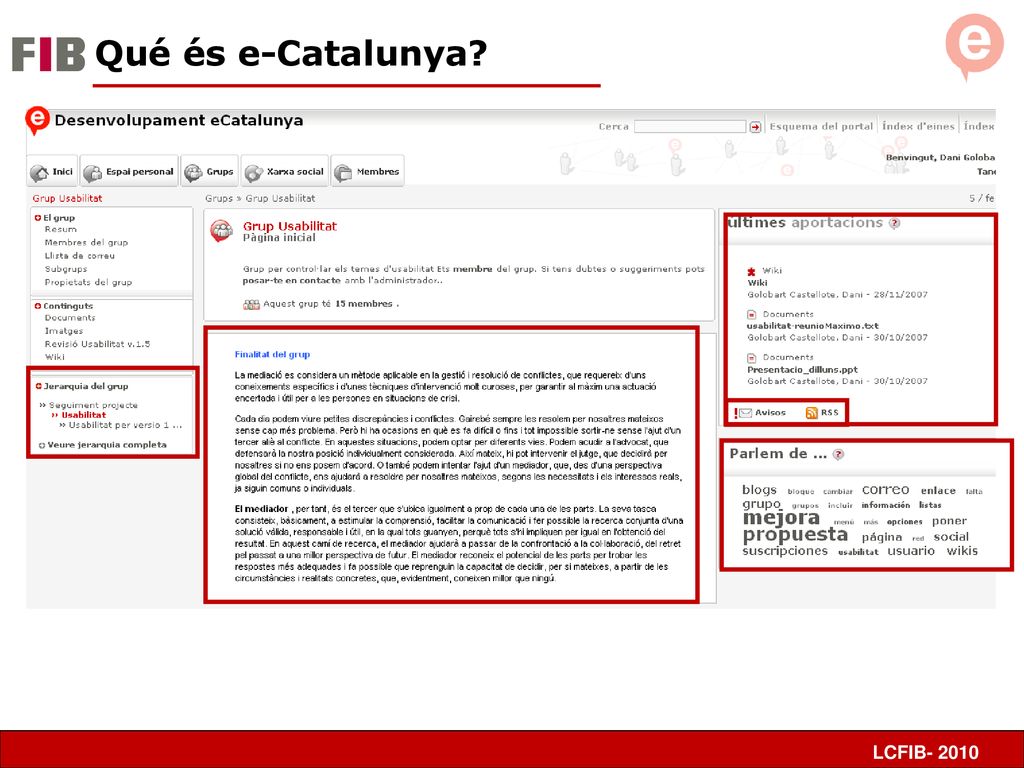Open the Xarxa social tab

click(x=284, y=171)
